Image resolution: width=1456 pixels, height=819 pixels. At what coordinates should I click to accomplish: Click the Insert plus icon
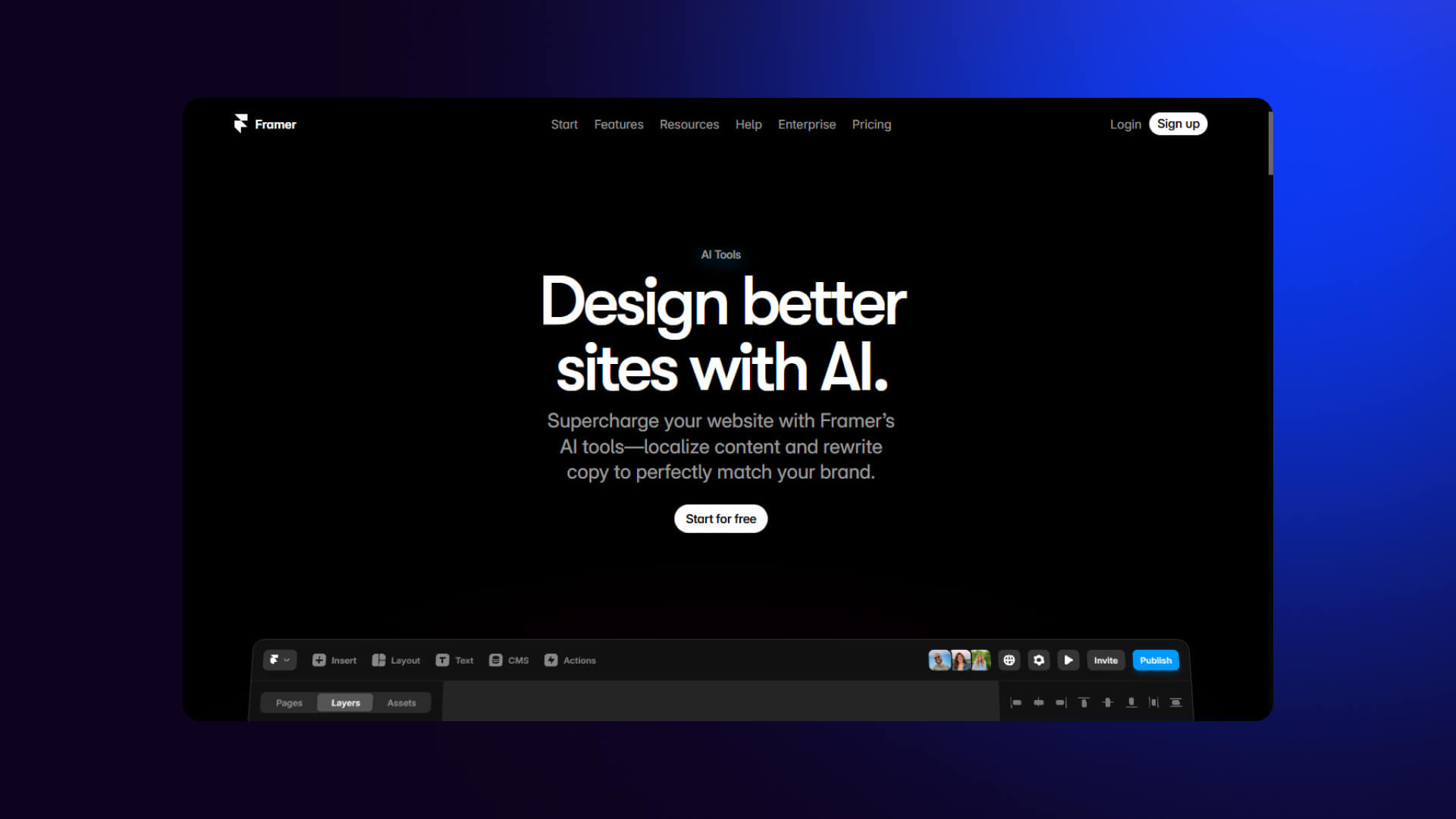[x=319, y=660]
